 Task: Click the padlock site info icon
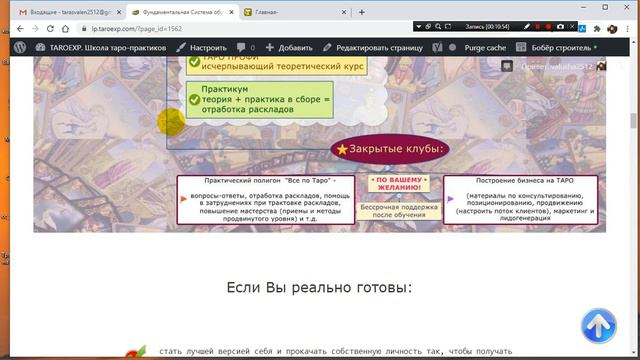pos(84,29)
